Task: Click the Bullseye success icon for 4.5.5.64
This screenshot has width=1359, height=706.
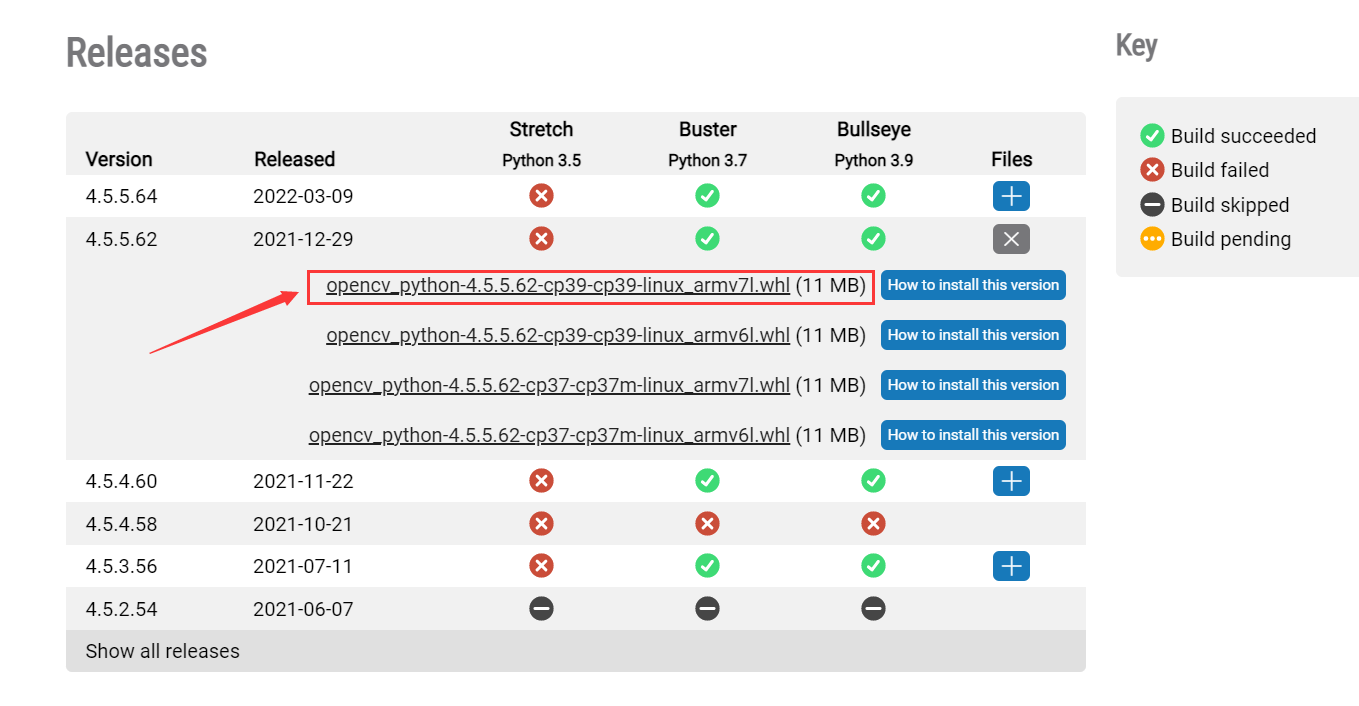Action: [873, 196]
